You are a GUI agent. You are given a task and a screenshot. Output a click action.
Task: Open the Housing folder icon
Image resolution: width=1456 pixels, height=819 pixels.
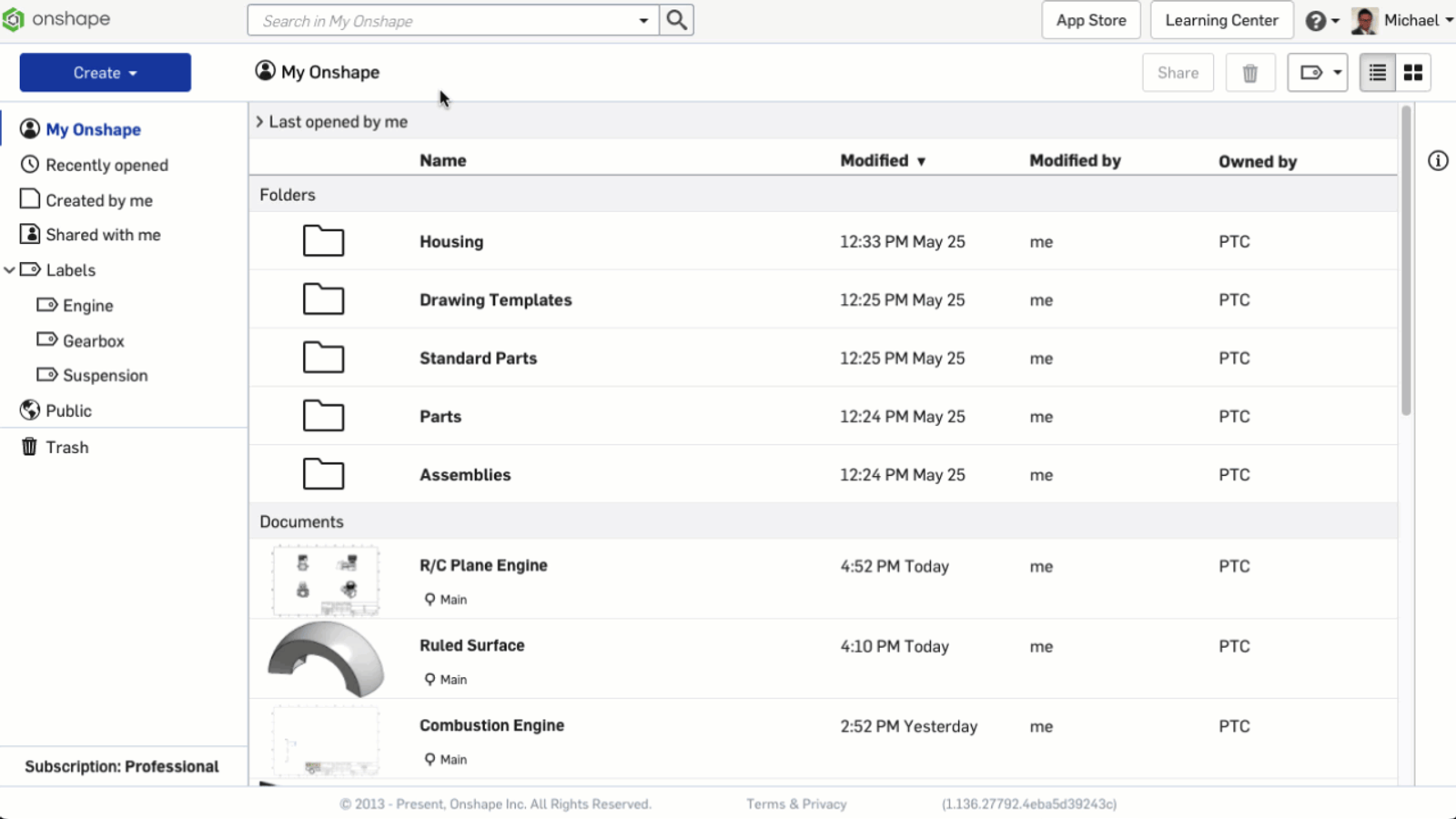[x=323, y=241]
